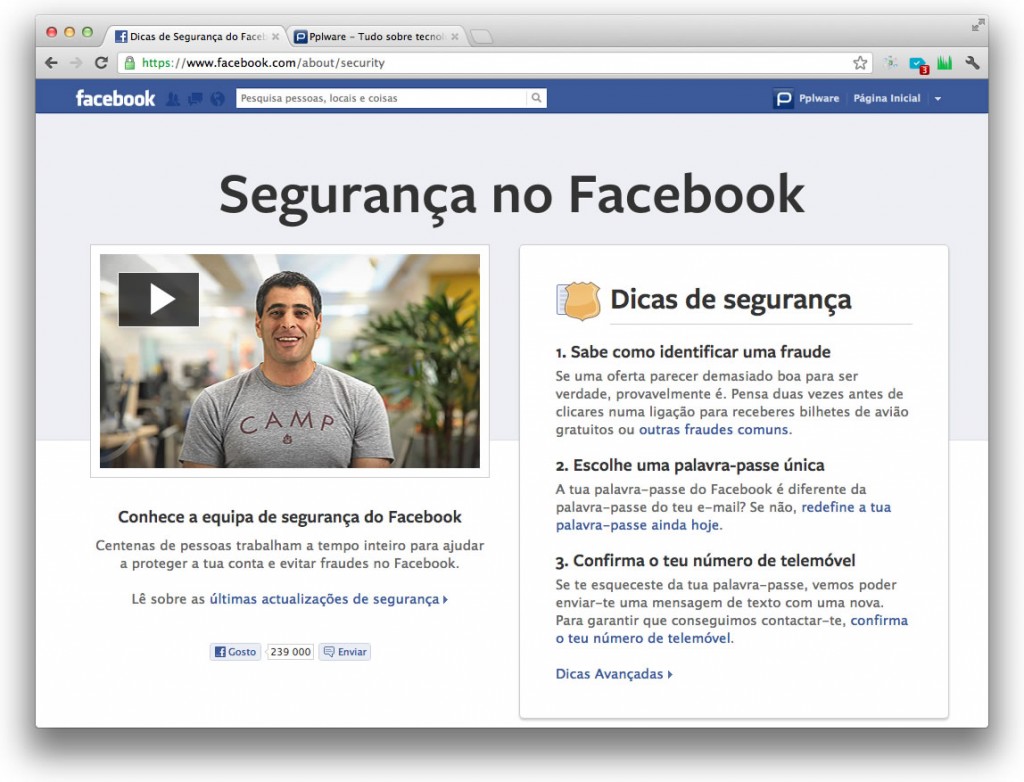The image size is (1024, 782).
Task: Click the green SSL padlock icon
Action: point(129,63)
